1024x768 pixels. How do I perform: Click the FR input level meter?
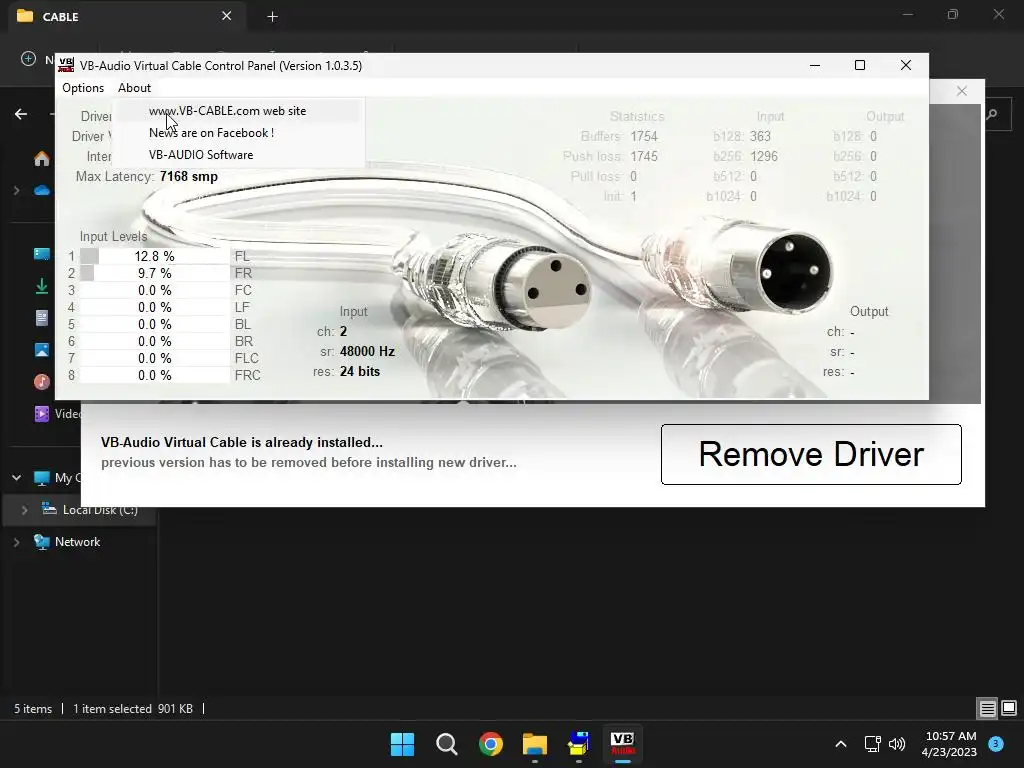coord(155,273)
